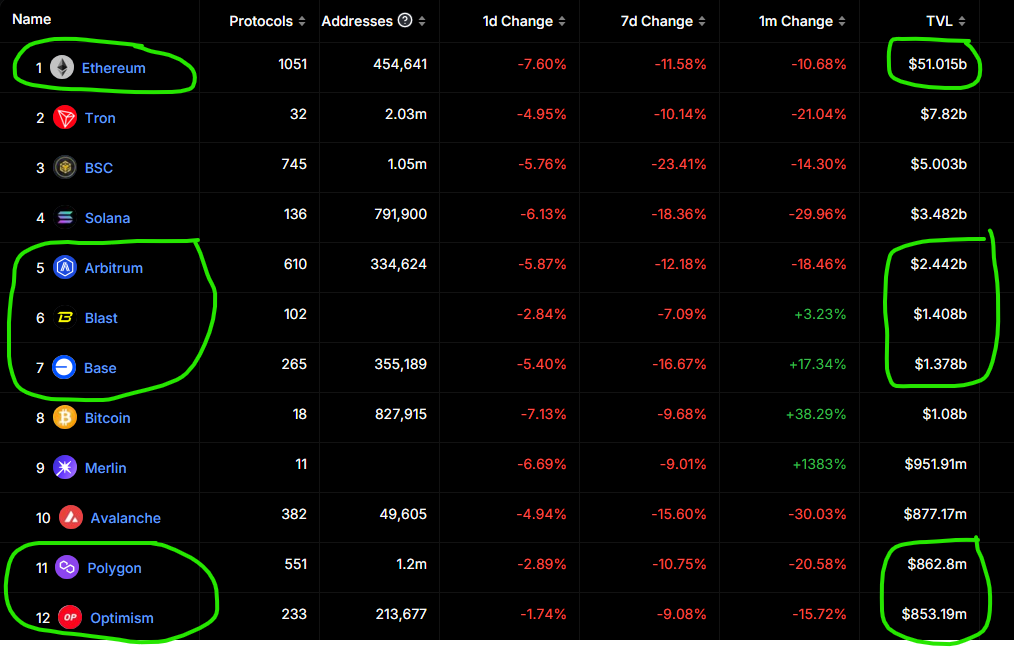The height and width of the screenshot is (647, 1014).
Task: Sort by 1m Change column arrows
Action: [x=841, y=21]
